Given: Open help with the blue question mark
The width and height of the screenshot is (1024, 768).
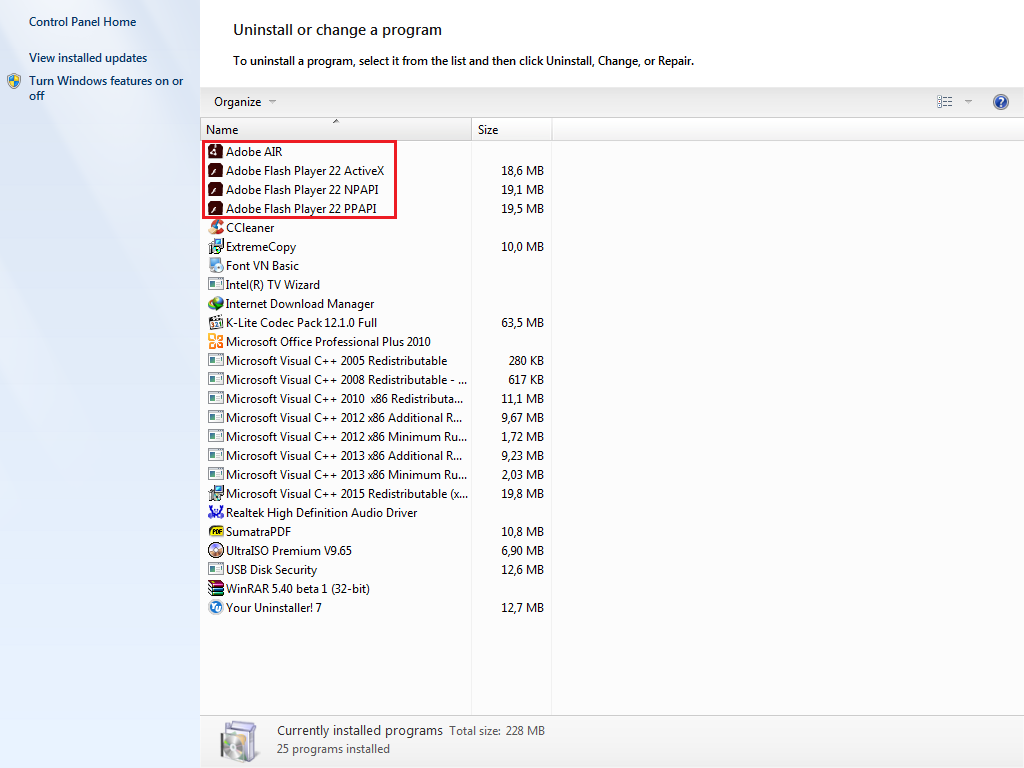Looking at the screenshot, I should (1000, 102).
